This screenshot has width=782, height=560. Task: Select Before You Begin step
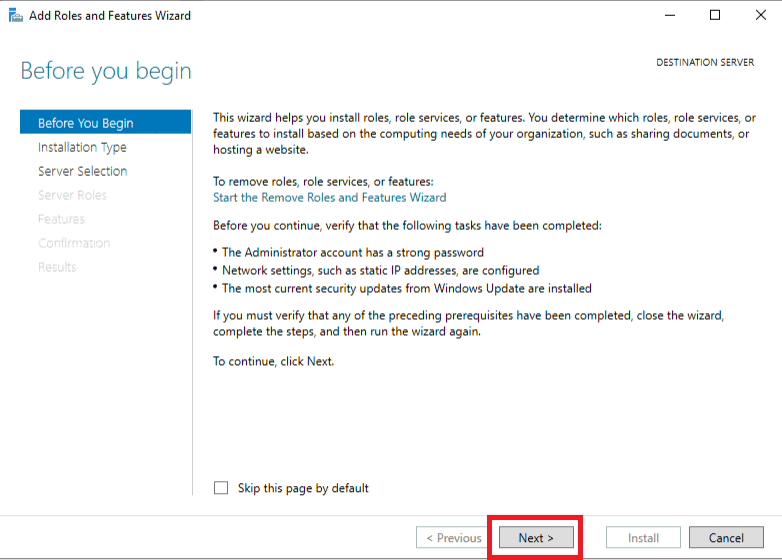coord(105,123)
